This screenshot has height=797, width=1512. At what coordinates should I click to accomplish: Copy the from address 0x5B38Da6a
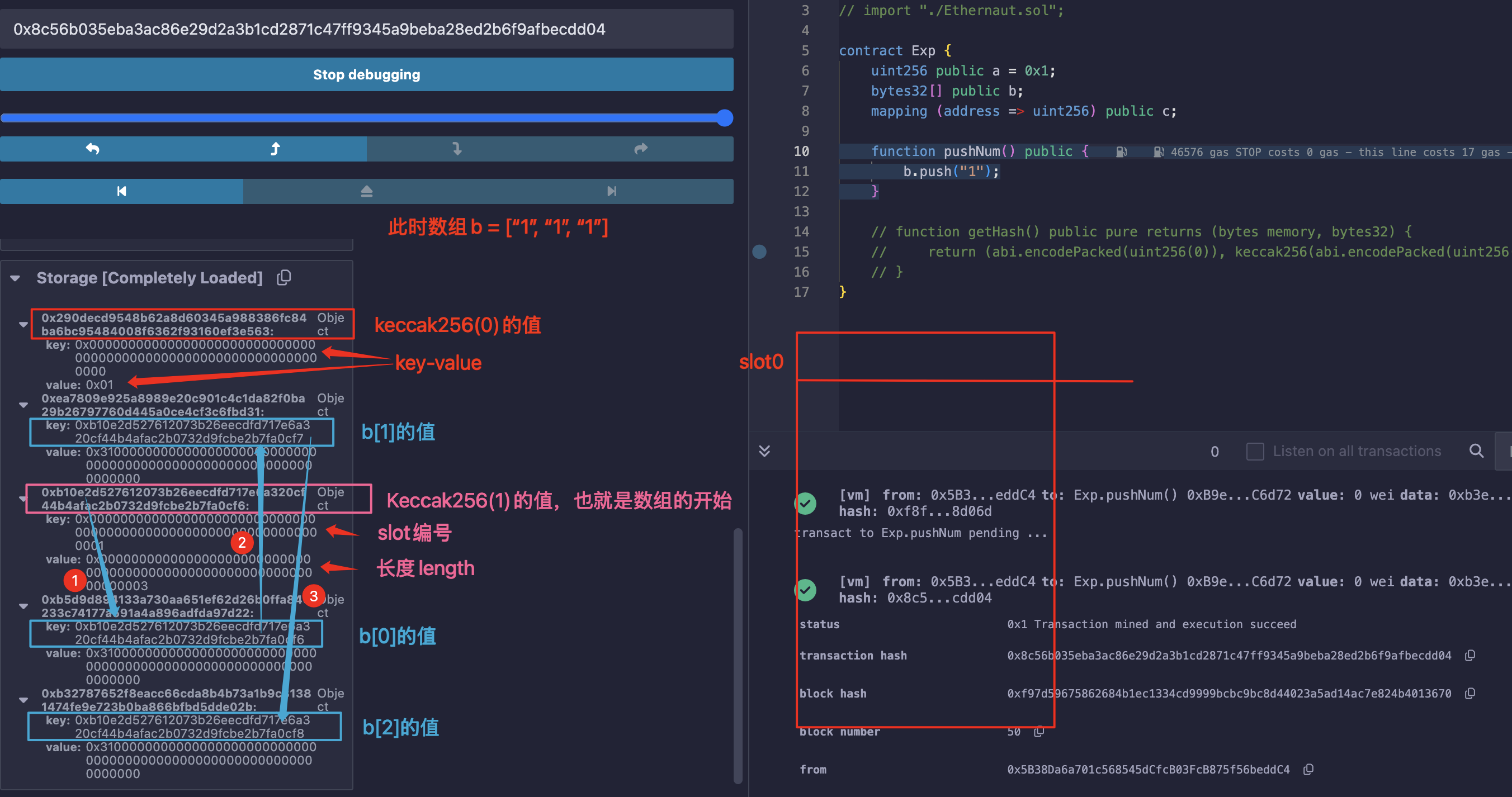tap(1308, 770)
